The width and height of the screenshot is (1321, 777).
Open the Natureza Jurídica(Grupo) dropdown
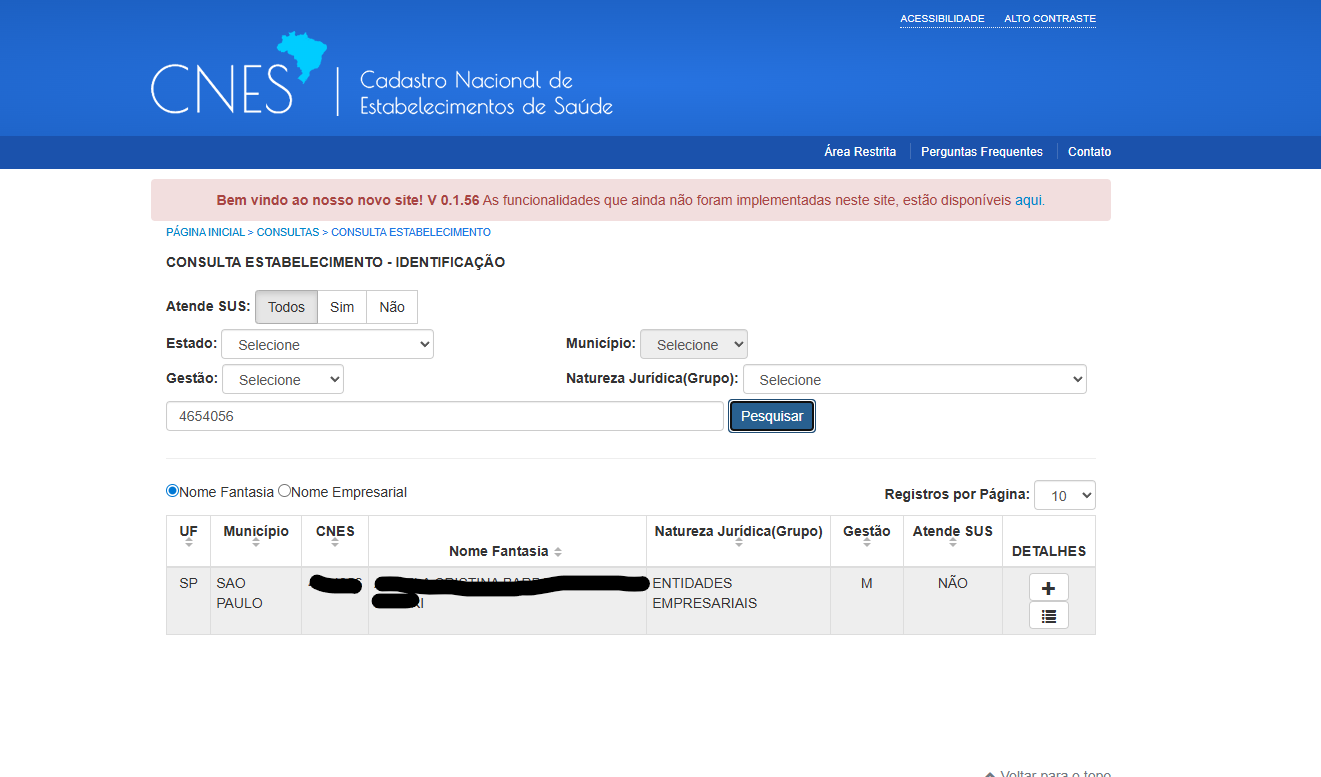[x=915, y=380]
